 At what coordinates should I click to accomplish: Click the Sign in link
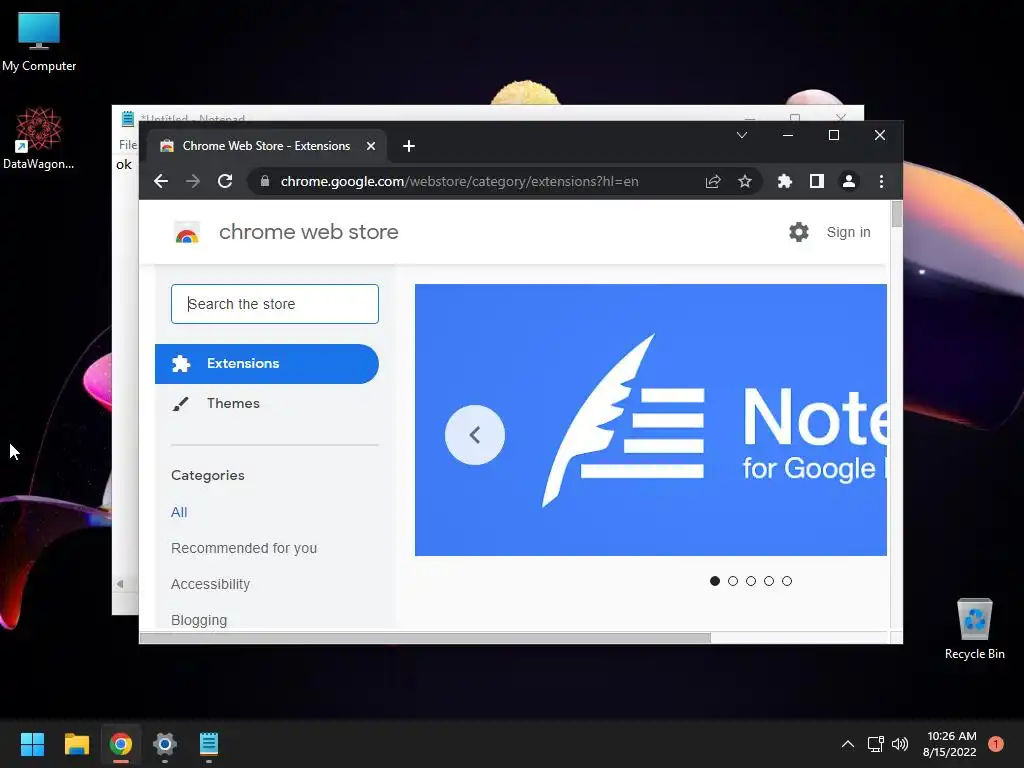pos(848,232)
